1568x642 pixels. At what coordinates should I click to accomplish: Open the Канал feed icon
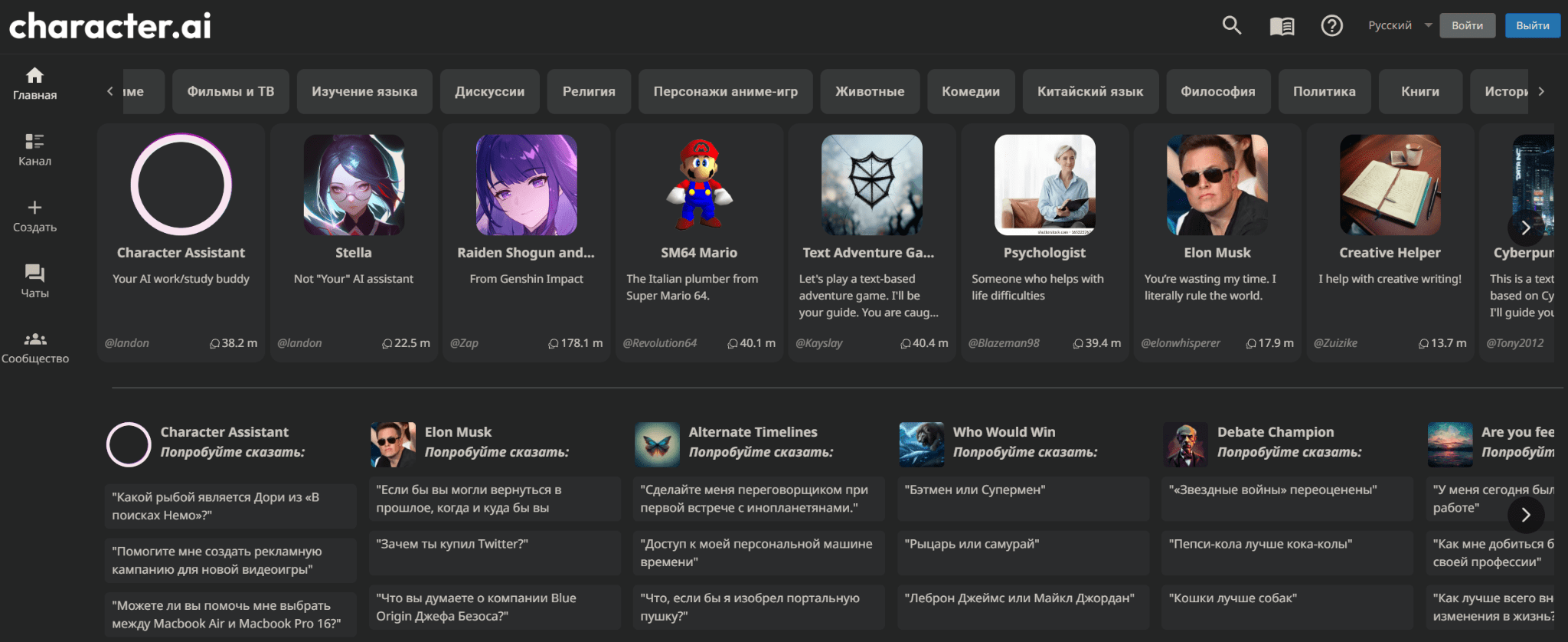pos(34,142)
